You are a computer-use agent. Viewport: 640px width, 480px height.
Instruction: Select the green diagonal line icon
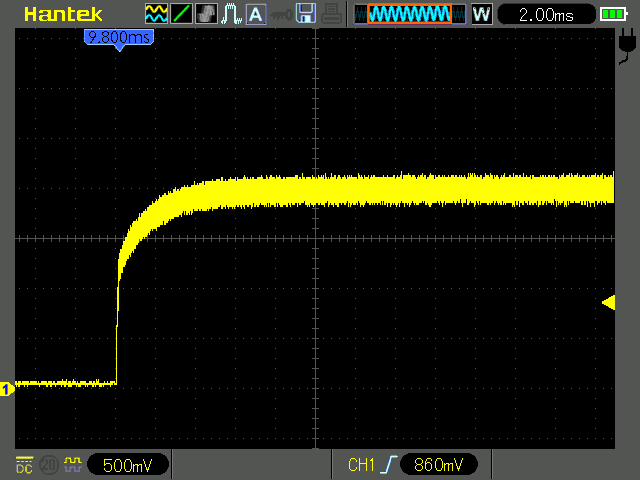point(181,14)
